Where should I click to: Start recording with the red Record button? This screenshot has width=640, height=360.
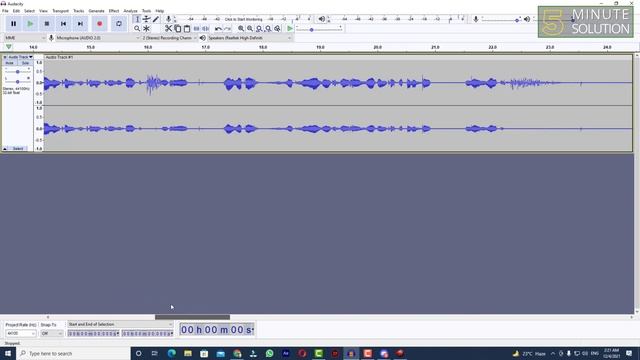[100, 24]
